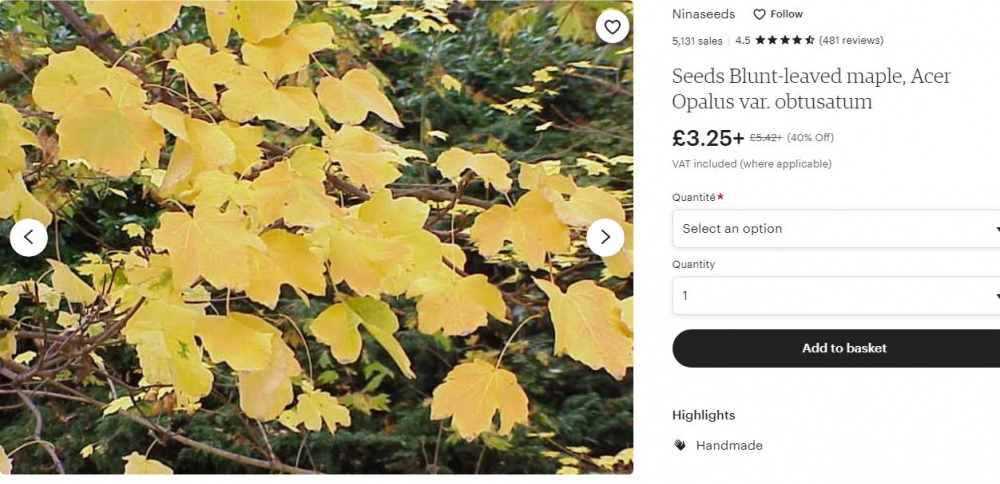The width and height of the screenshot is (1000, 484).
Task: Click the 5,131 sales count
Action: (x=697, y=41)
